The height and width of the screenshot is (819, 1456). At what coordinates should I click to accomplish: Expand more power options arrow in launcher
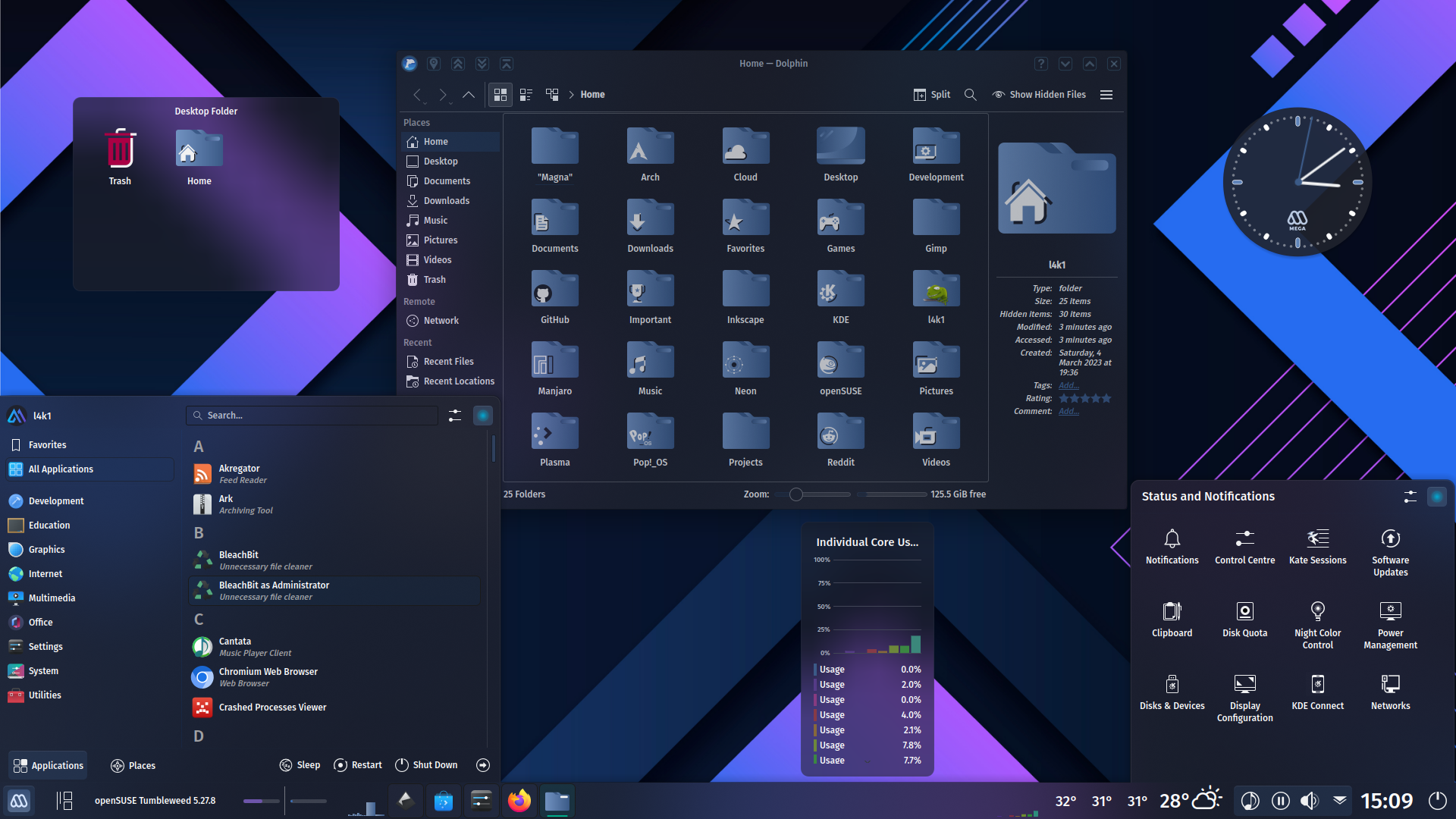[x=483, y=765]
